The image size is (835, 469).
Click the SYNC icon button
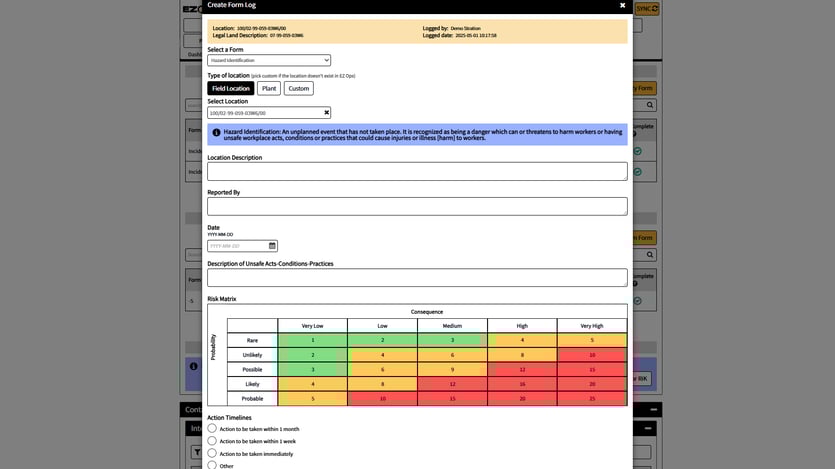[x=647, y=8]
